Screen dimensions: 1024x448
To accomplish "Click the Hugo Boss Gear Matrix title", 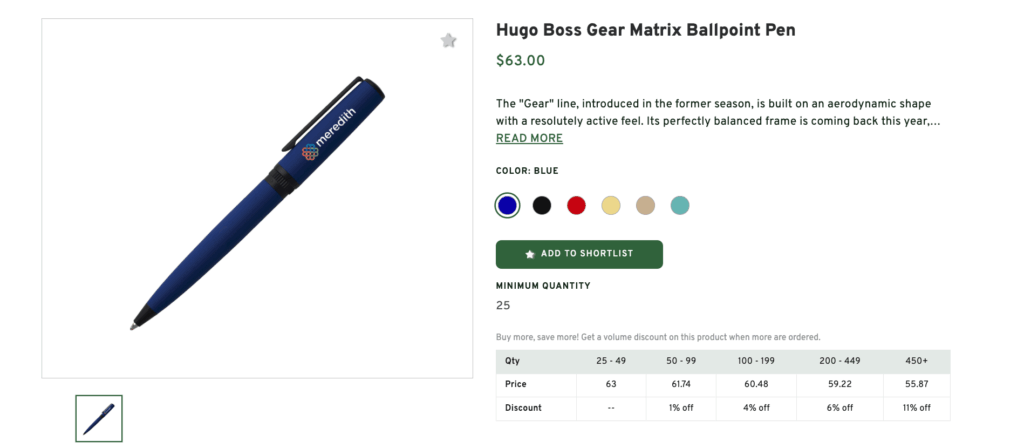I will [645, 30].
